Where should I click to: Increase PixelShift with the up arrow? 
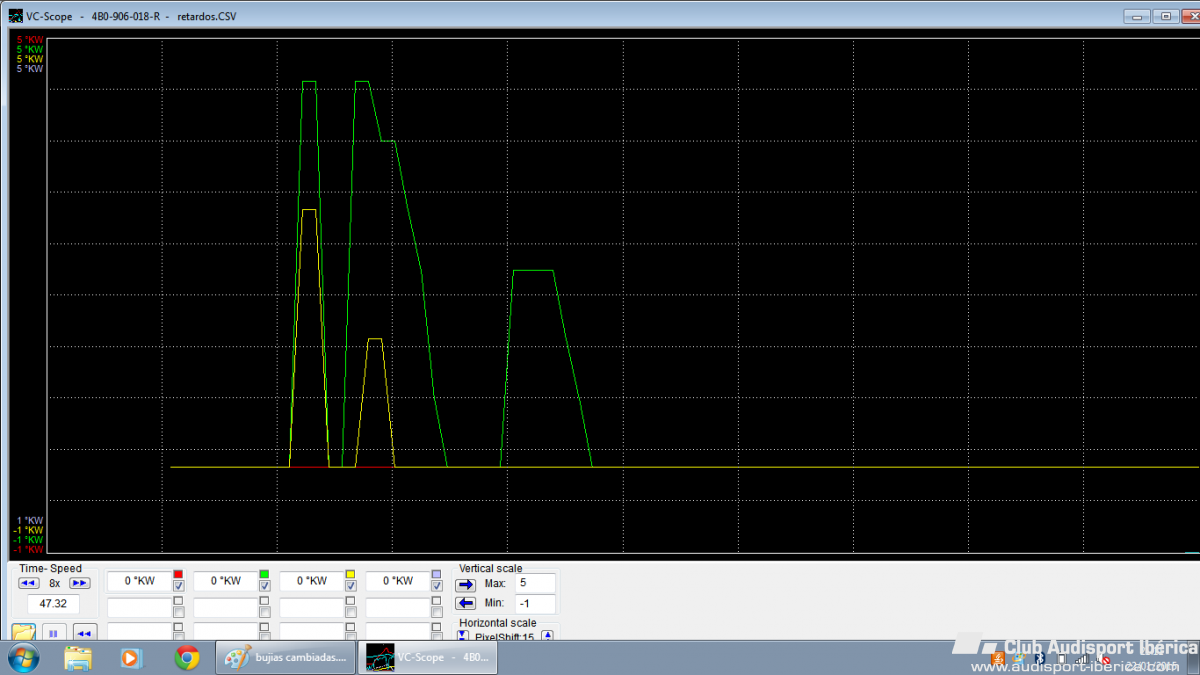click(x=548, y=635)
